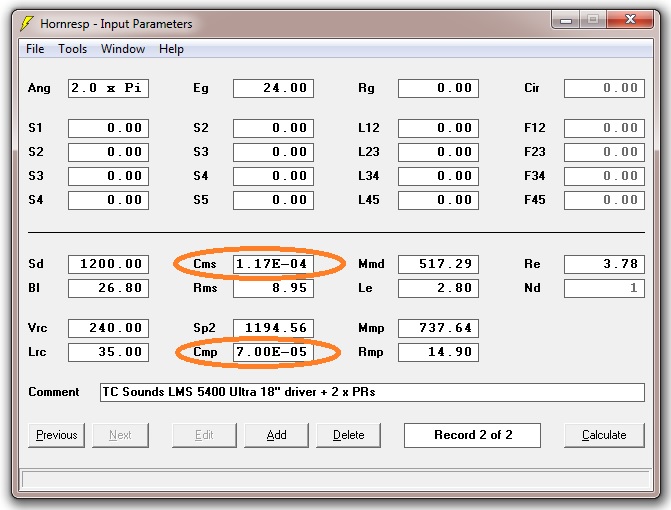Add a new record with Add button

click(276, 435)
